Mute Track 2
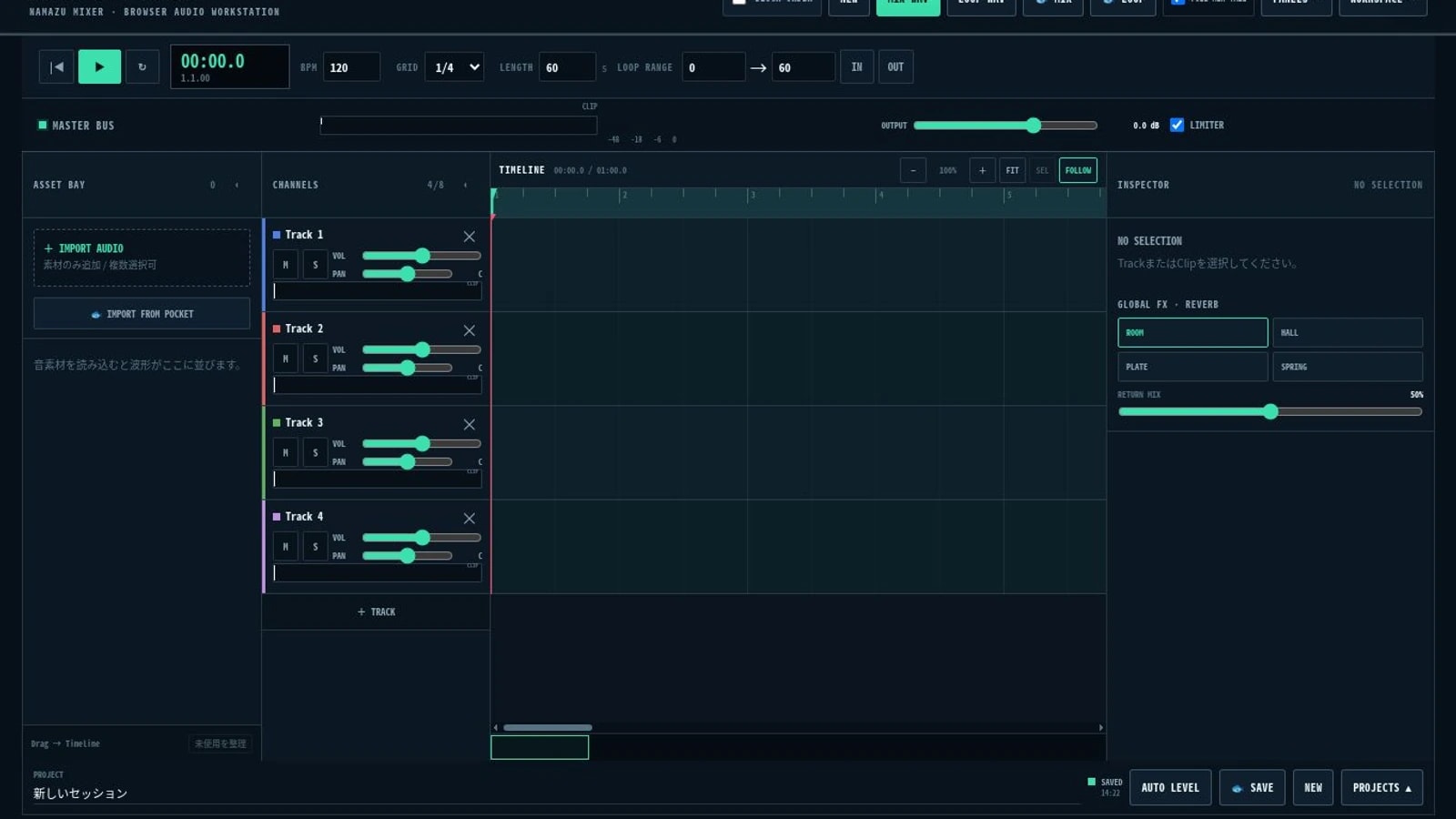 pyautogui.click(x=286, y=359)
